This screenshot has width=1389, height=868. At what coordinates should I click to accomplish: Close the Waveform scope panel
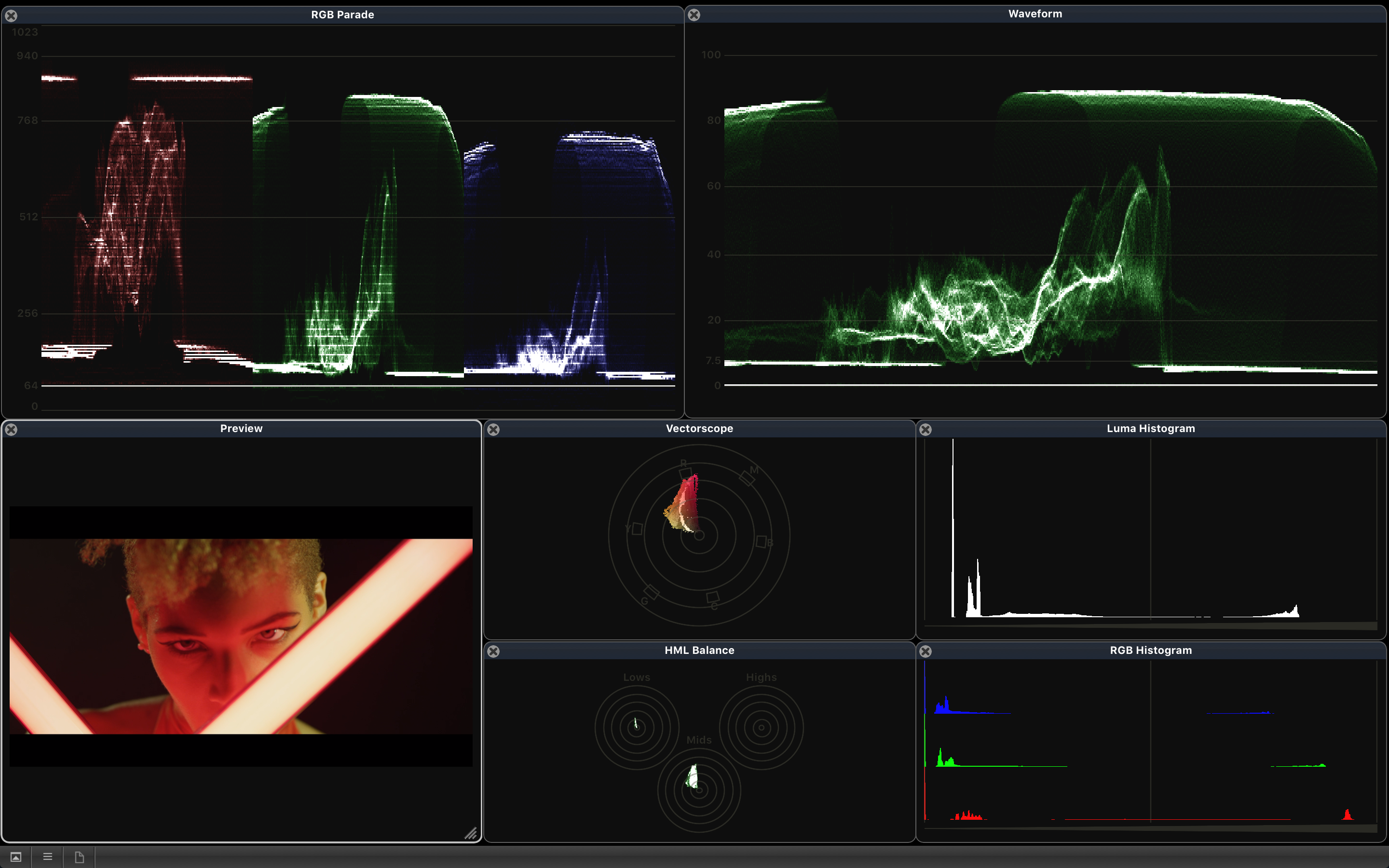694,14
